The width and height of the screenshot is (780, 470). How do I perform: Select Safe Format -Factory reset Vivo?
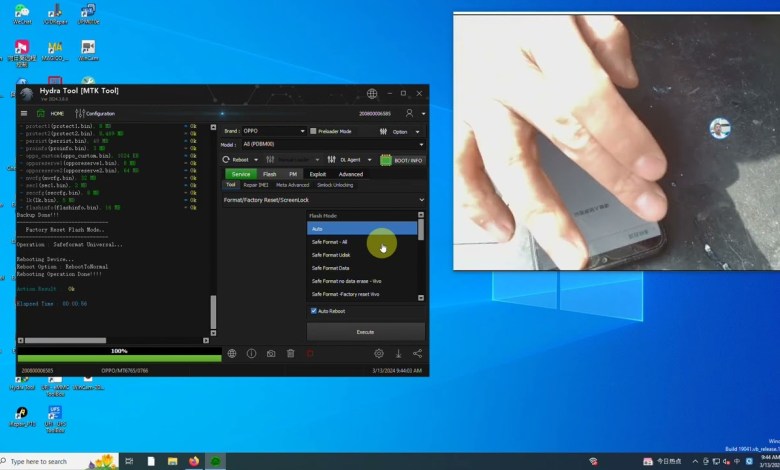pyautogui.click(x=362, y=294)
